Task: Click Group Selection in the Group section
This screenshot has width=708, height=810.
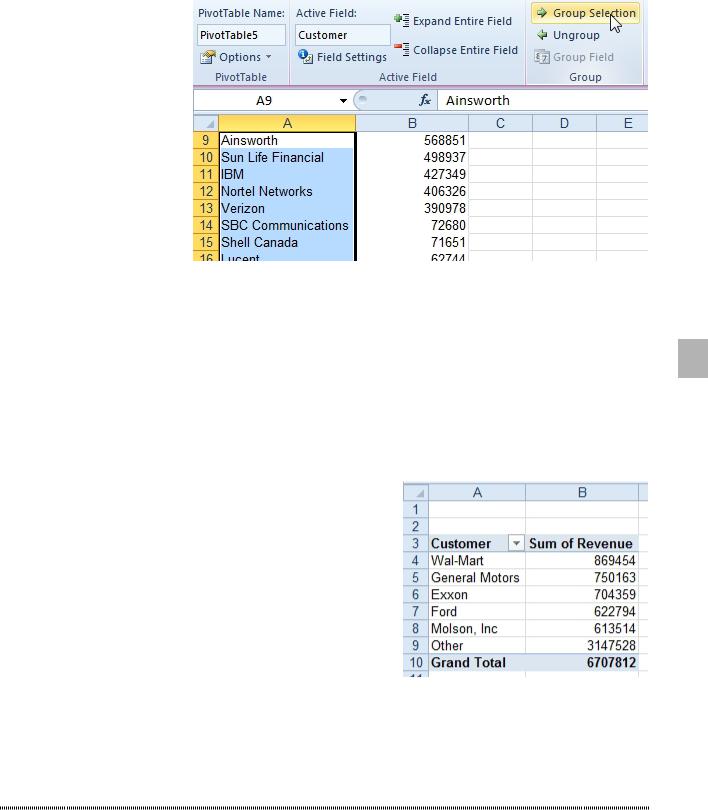Action: coord(586,13)
